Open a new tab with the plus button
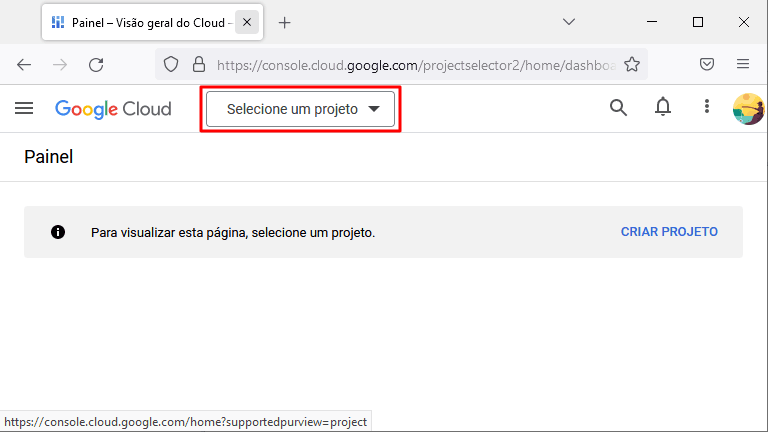Screen dimensions: 768x432 pos(285,23)
